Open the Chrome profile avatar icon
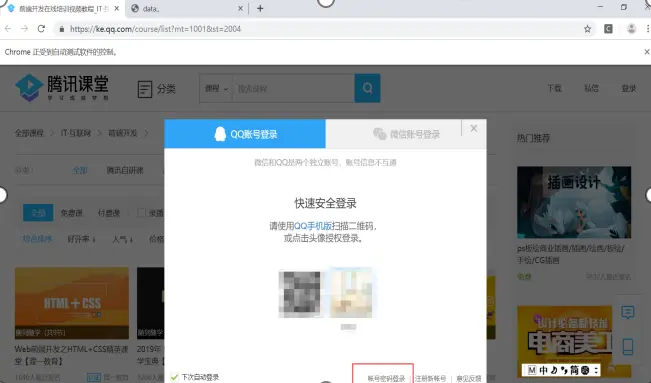651x383 pixels. click(x=631, y=29)
